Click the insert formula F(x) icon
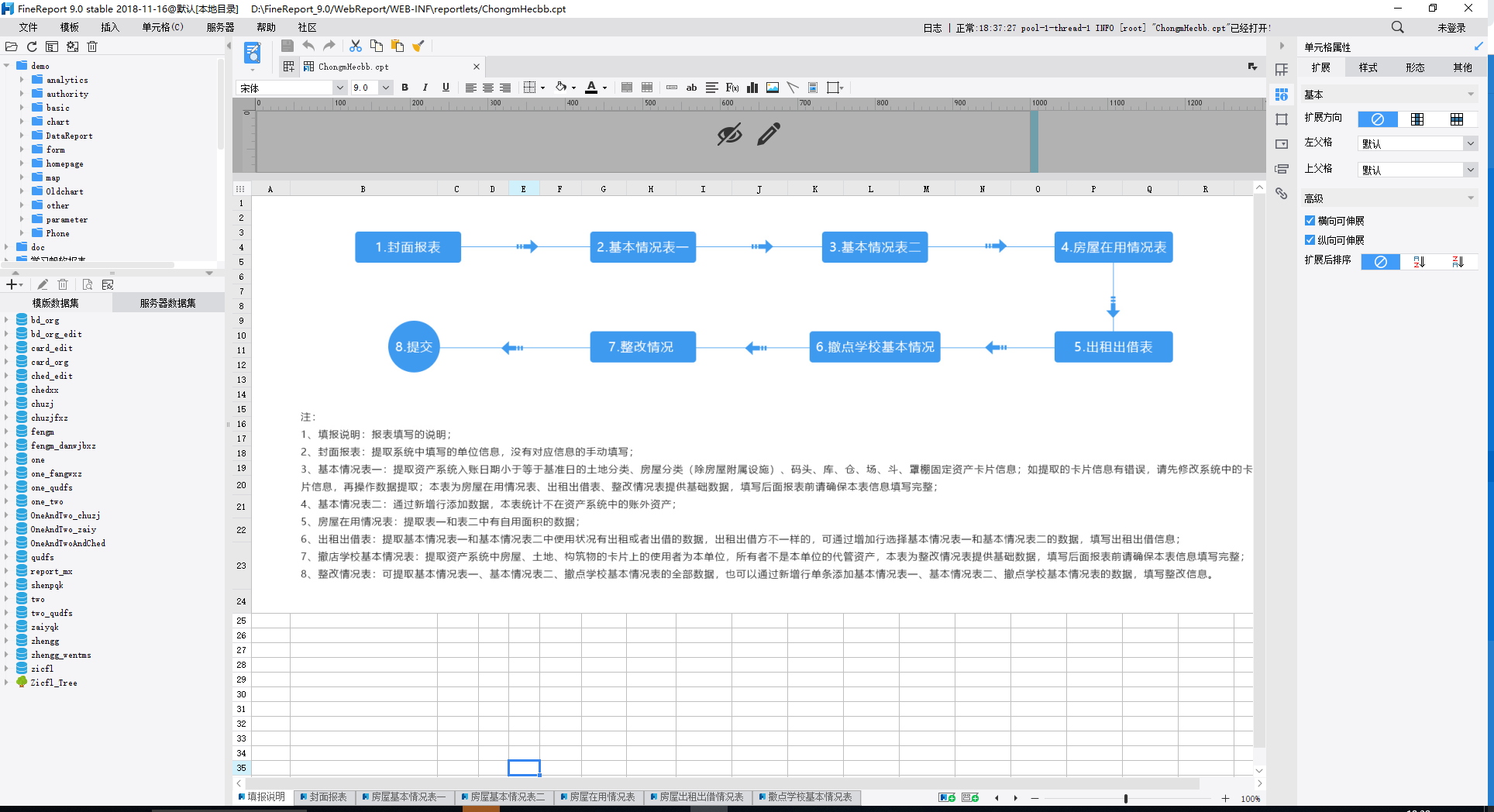1494x812 pixels. click(732, 88)
